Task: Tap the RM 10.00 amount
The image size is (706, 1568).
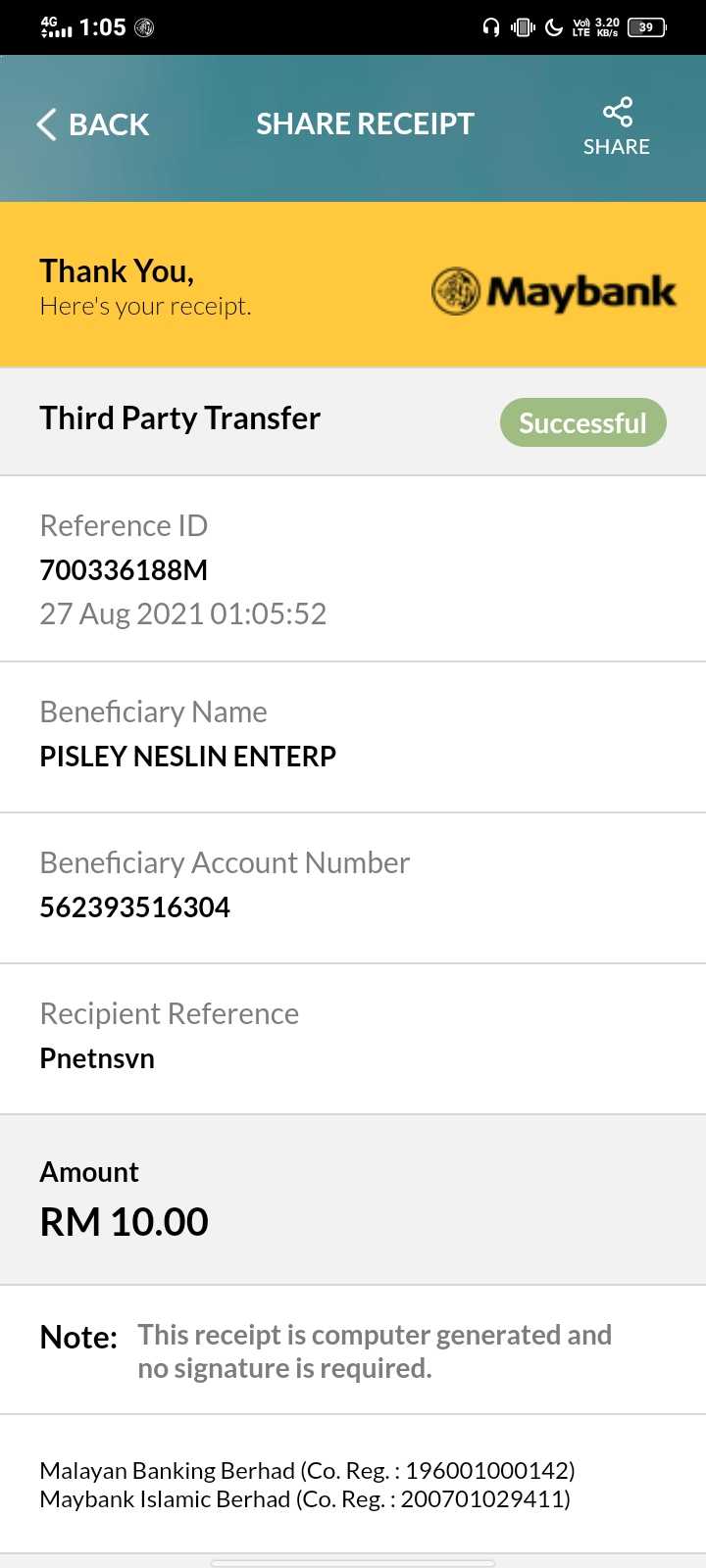Action: click(x=125, y=1222)
